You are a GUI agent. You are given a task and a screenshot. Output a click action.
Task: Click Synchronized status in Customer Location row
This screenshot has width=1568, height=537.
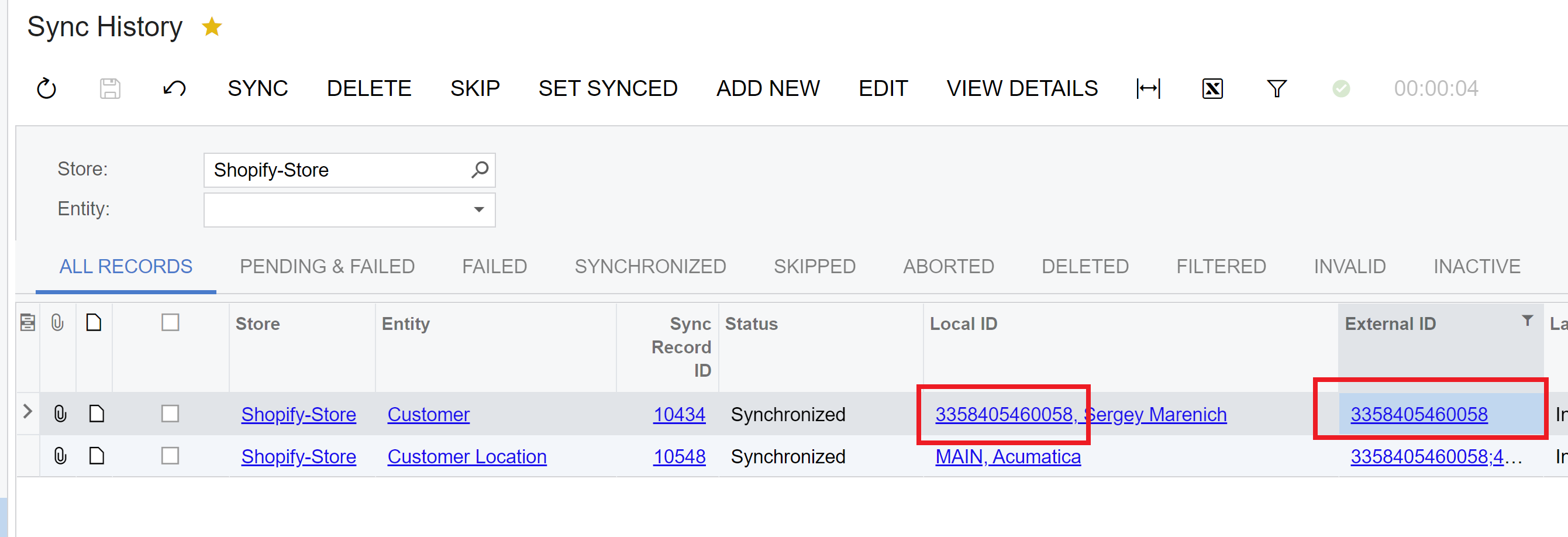(x=788, y=457)
